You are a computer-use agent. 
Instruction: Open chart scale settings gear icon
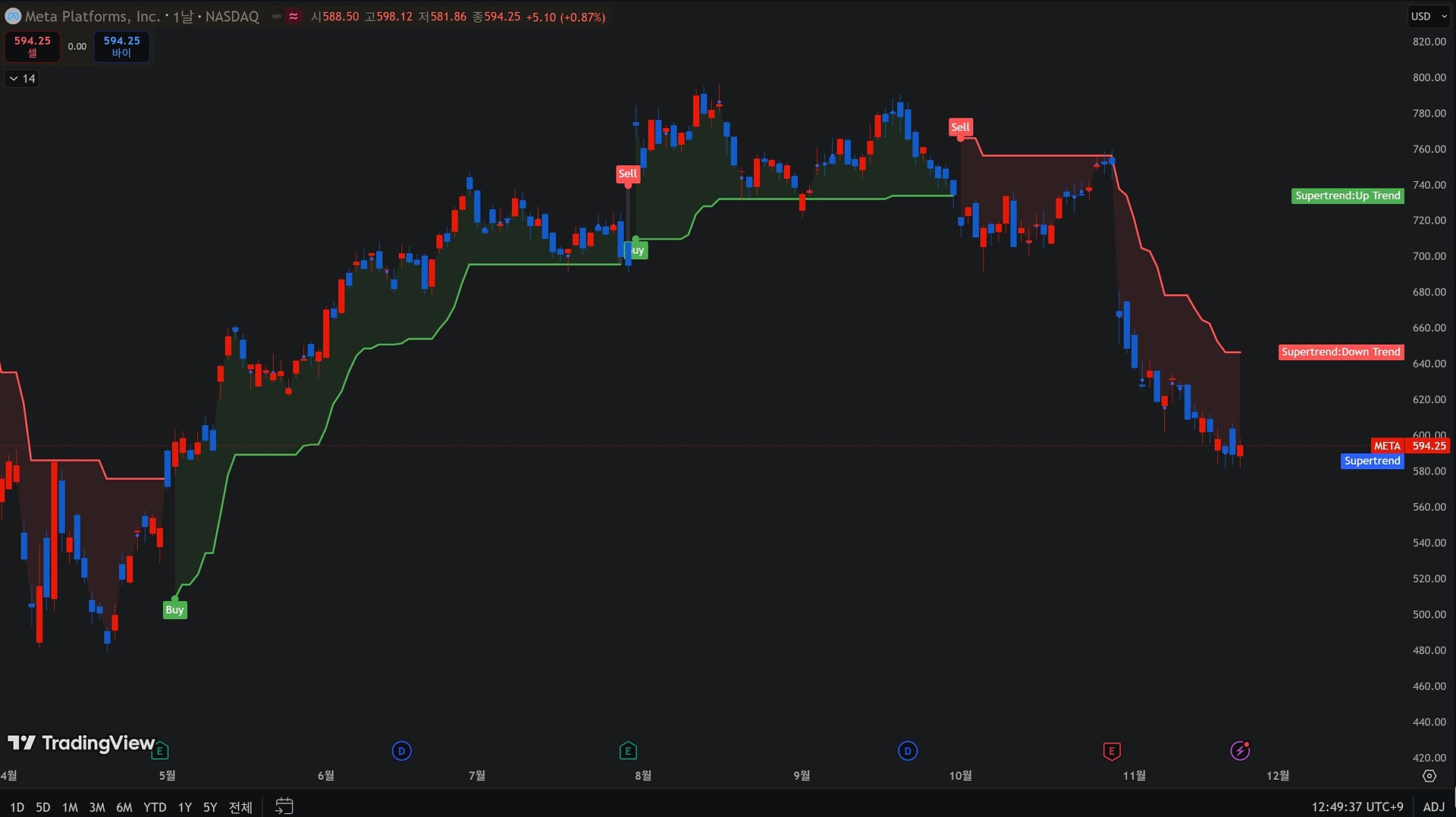(1429, 776)
